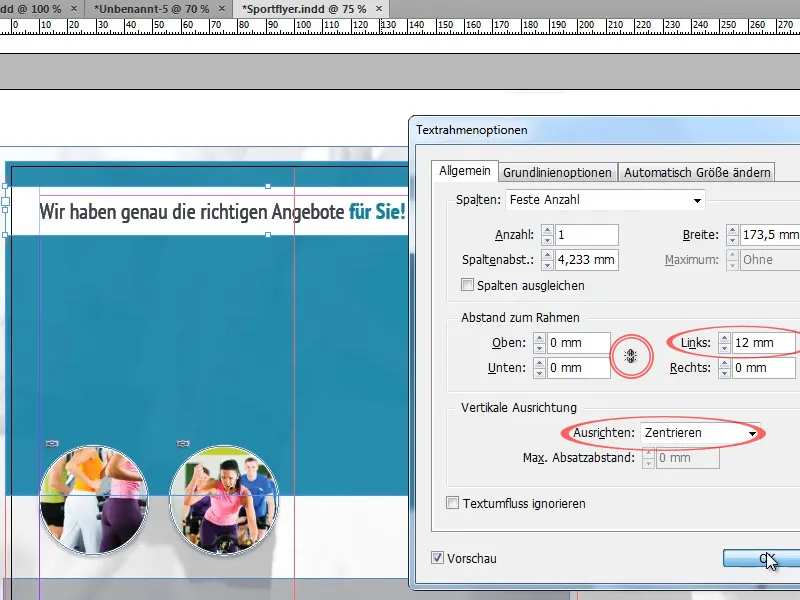Click the link badge above the right circular photo
The height and width of the screenshot is (600, 800).
183,443
